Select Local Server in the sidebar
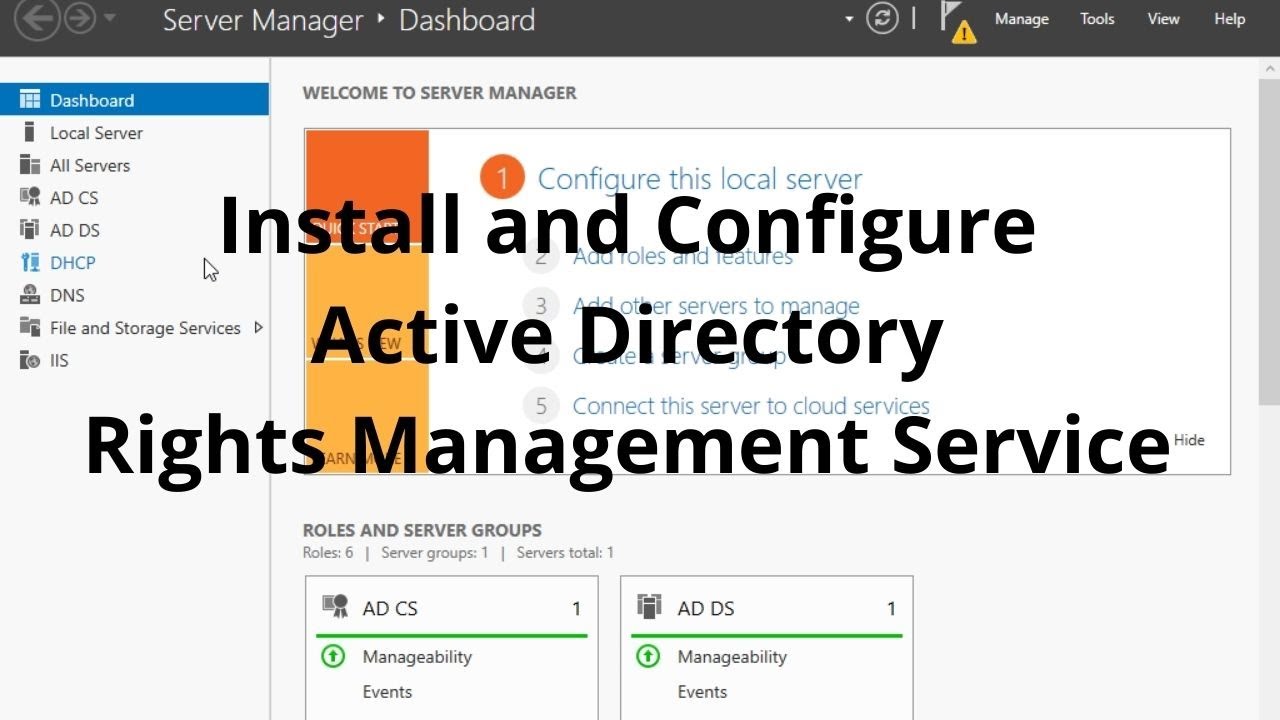Screen dimensions: 1280x720 134,133
